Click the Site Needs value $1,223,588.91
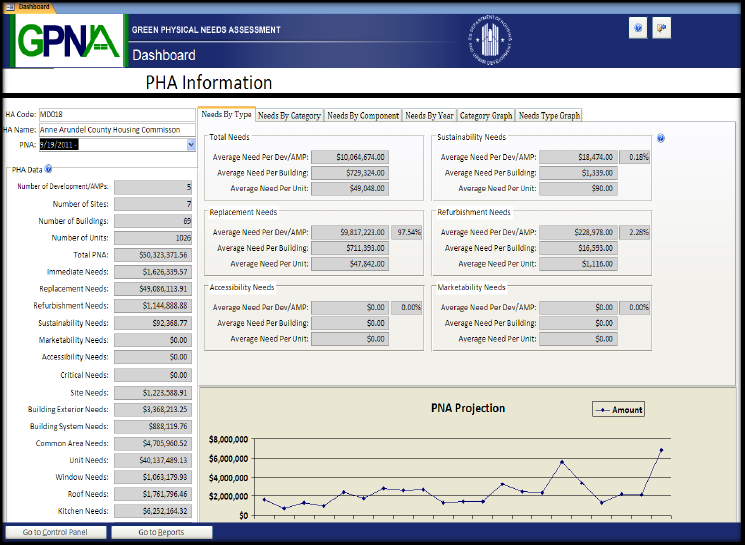Image resolution: width=745 pixels, height=545 pixels. click(x=153, y=393)
